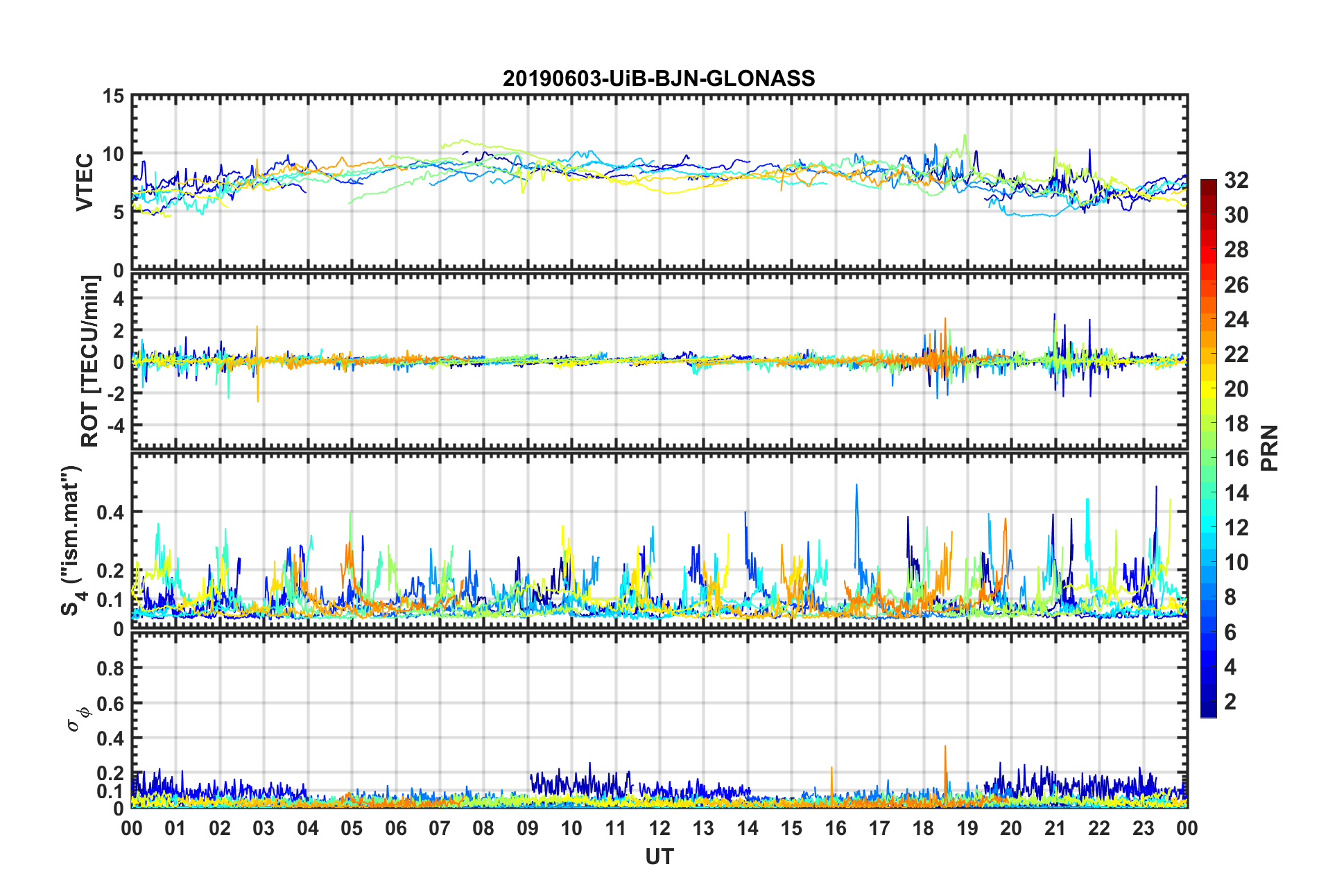Click the VTEC axis tick label "15"
Image resolution: width=1319 pixels, height=896 pixels.
(114, 96)
